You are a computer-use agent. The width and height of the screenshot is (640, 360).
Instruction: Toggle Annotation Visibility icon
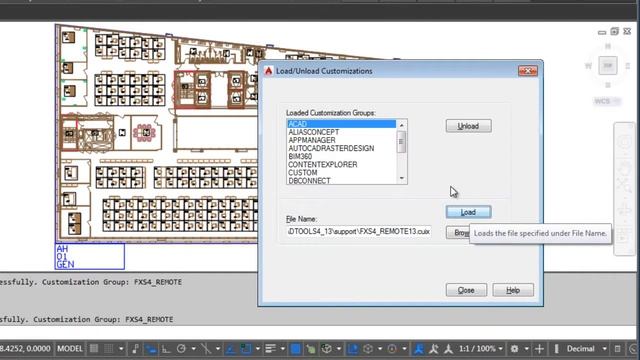click(x=419, y=349)
